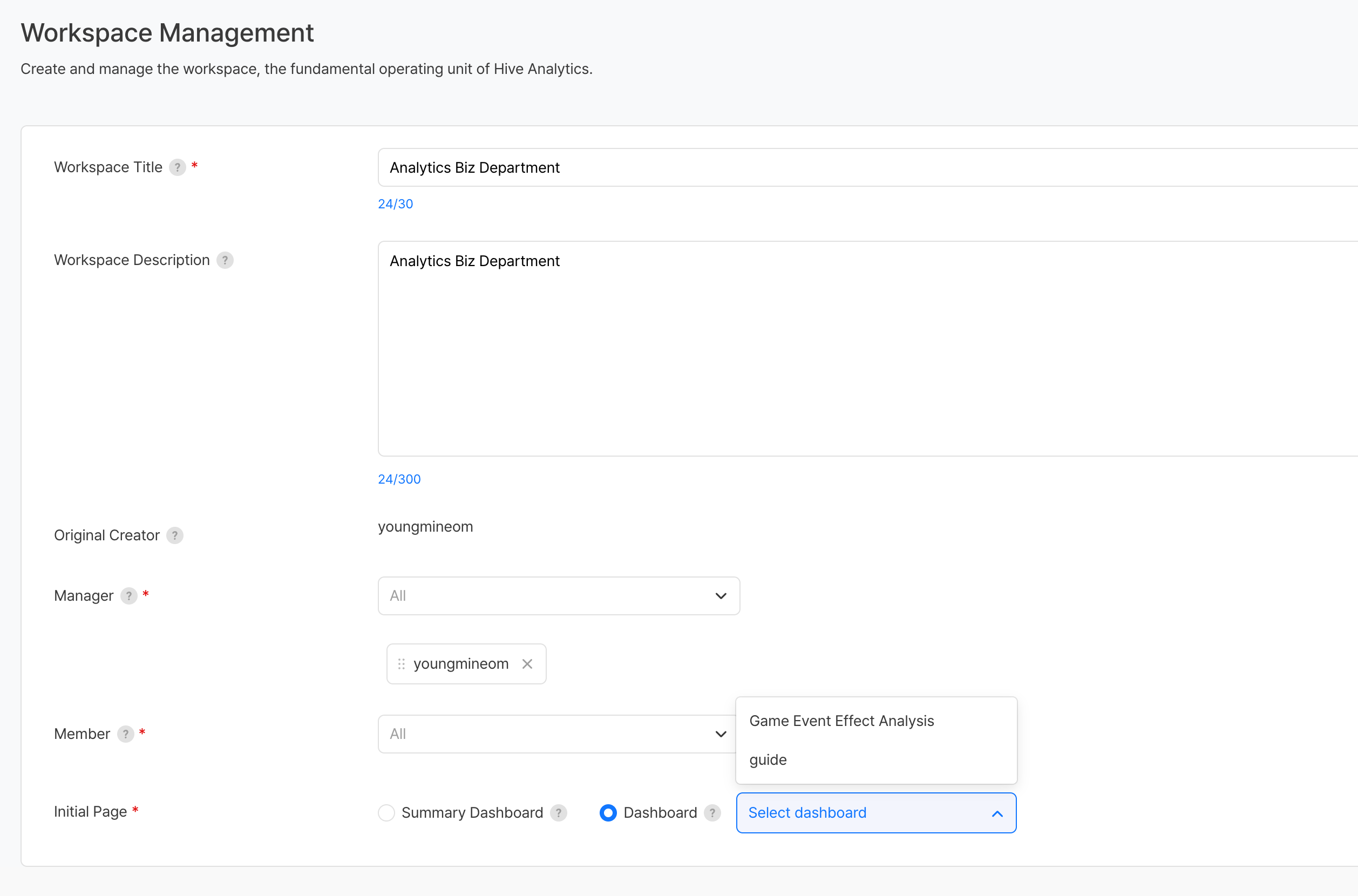Click into the Workspace Title input

[857, 168]
